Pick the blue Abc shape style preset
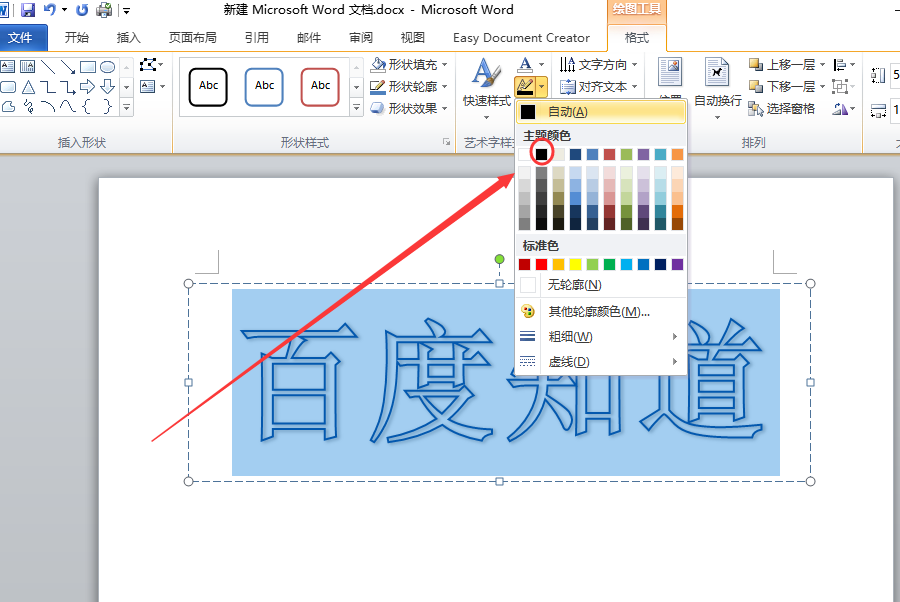Image resolution: width=900 pixels, height=602 pixels. [264, 87]
